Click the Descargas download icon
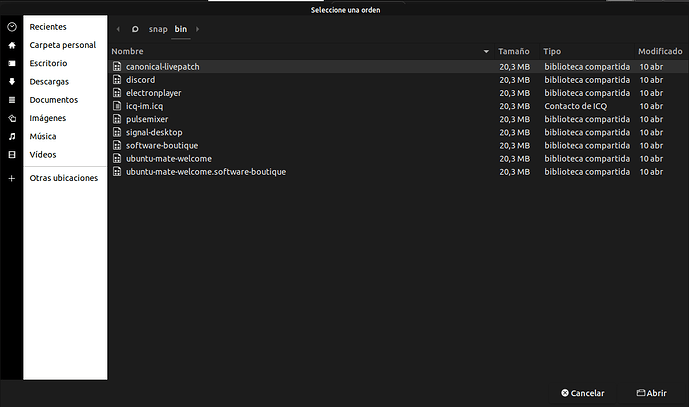Screen dimensions: 689x407 (x=12, y=82)
